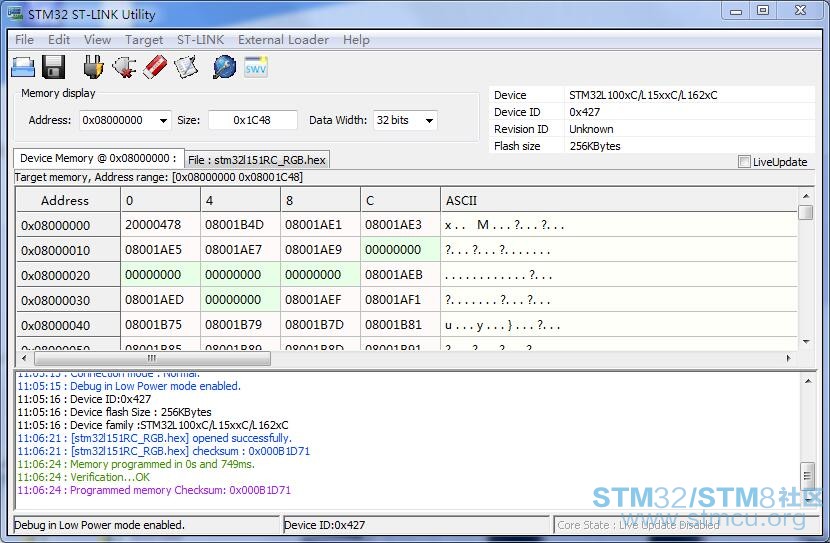
Task: Launch Program and Verify via the notepad icon
Action: click(186, 67)
